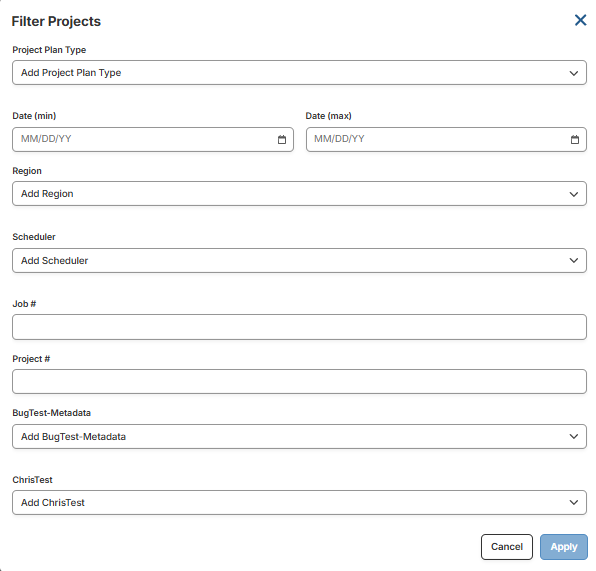Click the Project Plan Type chevron arrow
596x571 pixels.
tap(573, 73)
